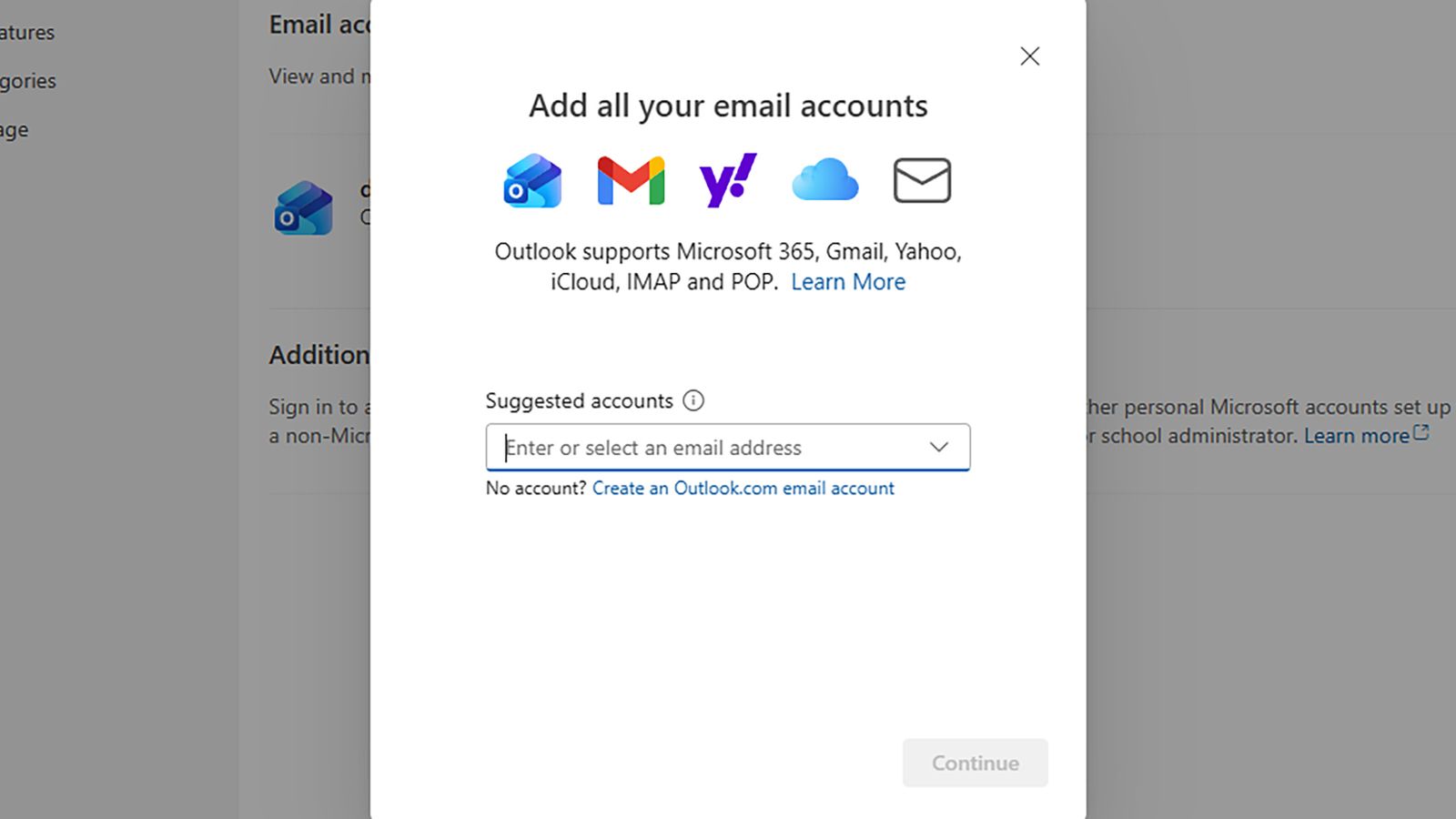
Task: Click Create an Outlook.com email account
Action: click(743, 488)
